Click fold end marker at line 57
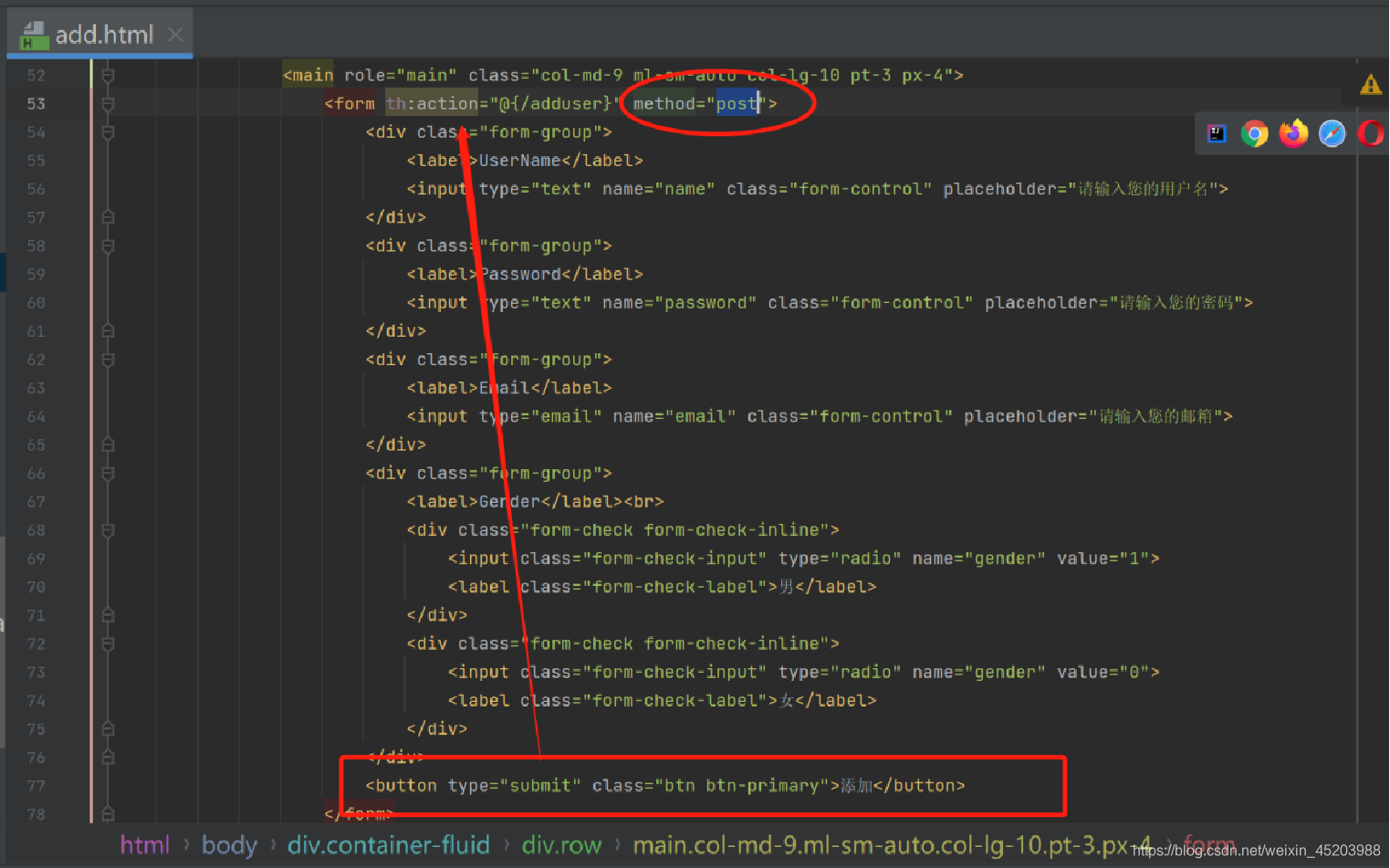This screenshot has height=868, width=1390. click(x=108, y=217)
